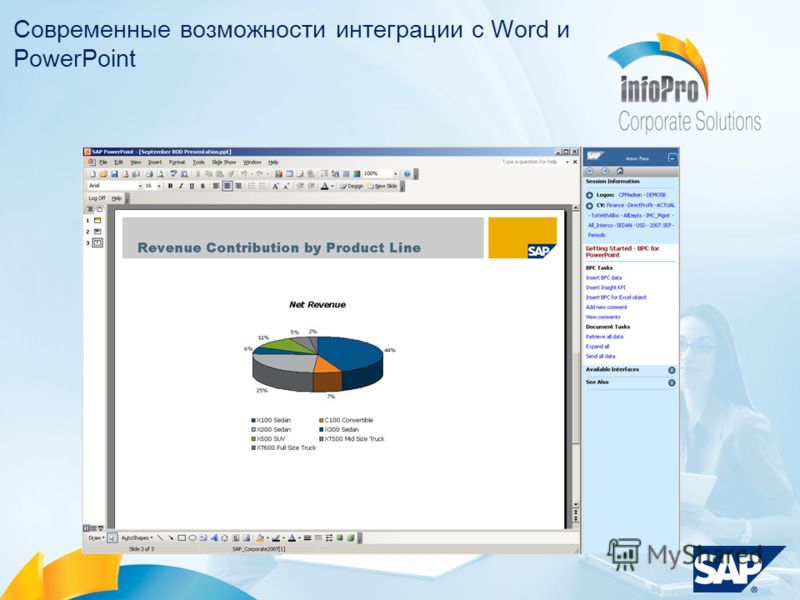Open the Draw menu dropdown
Screen dimensions: 800x600
pyautogui.click(x=96, y=538)
